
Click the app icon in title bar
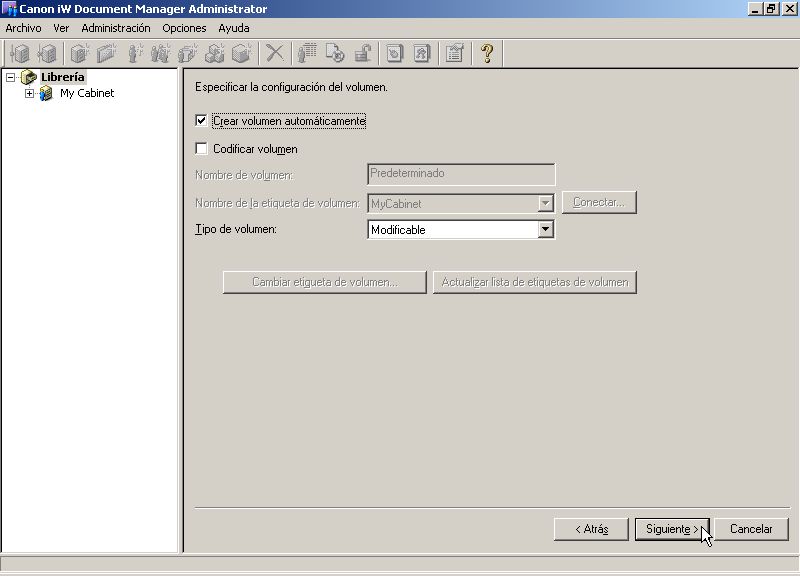coord(9,9)
